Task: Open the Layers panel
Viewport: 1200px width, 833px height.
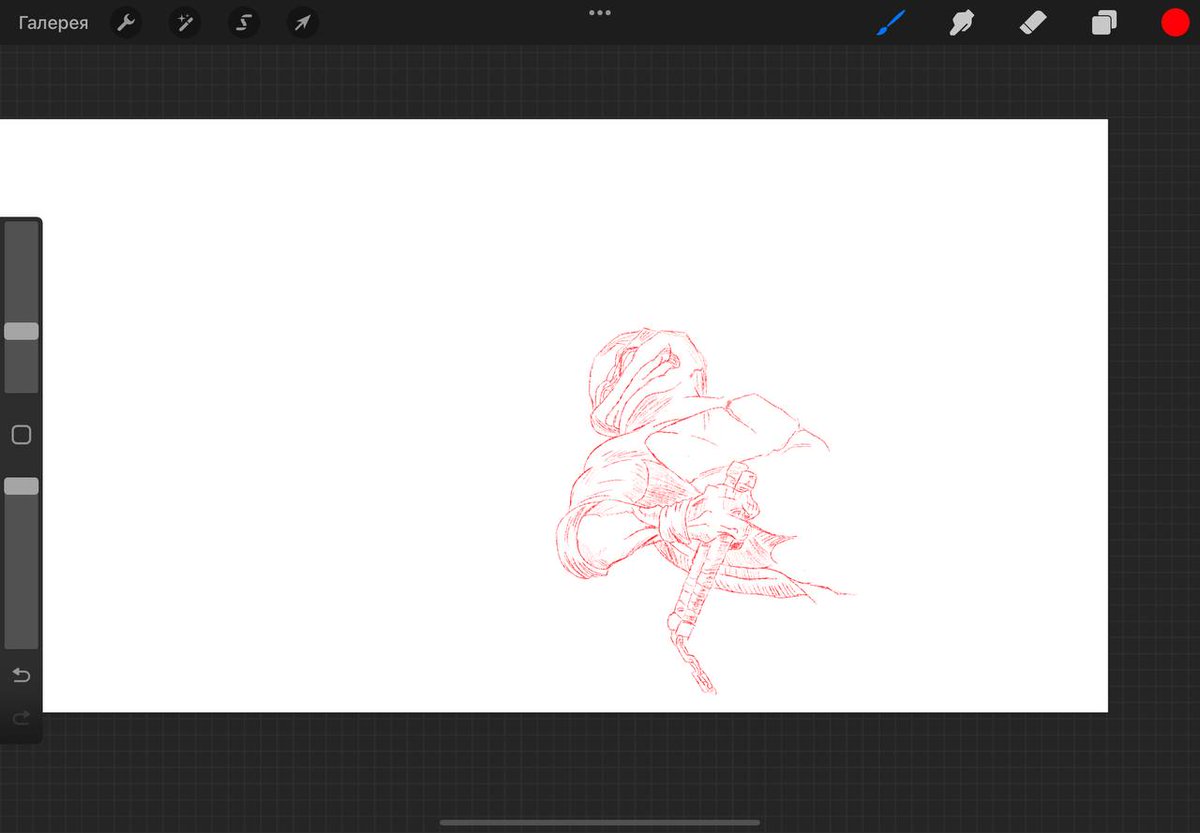Action: click(x=1104, y=22)
